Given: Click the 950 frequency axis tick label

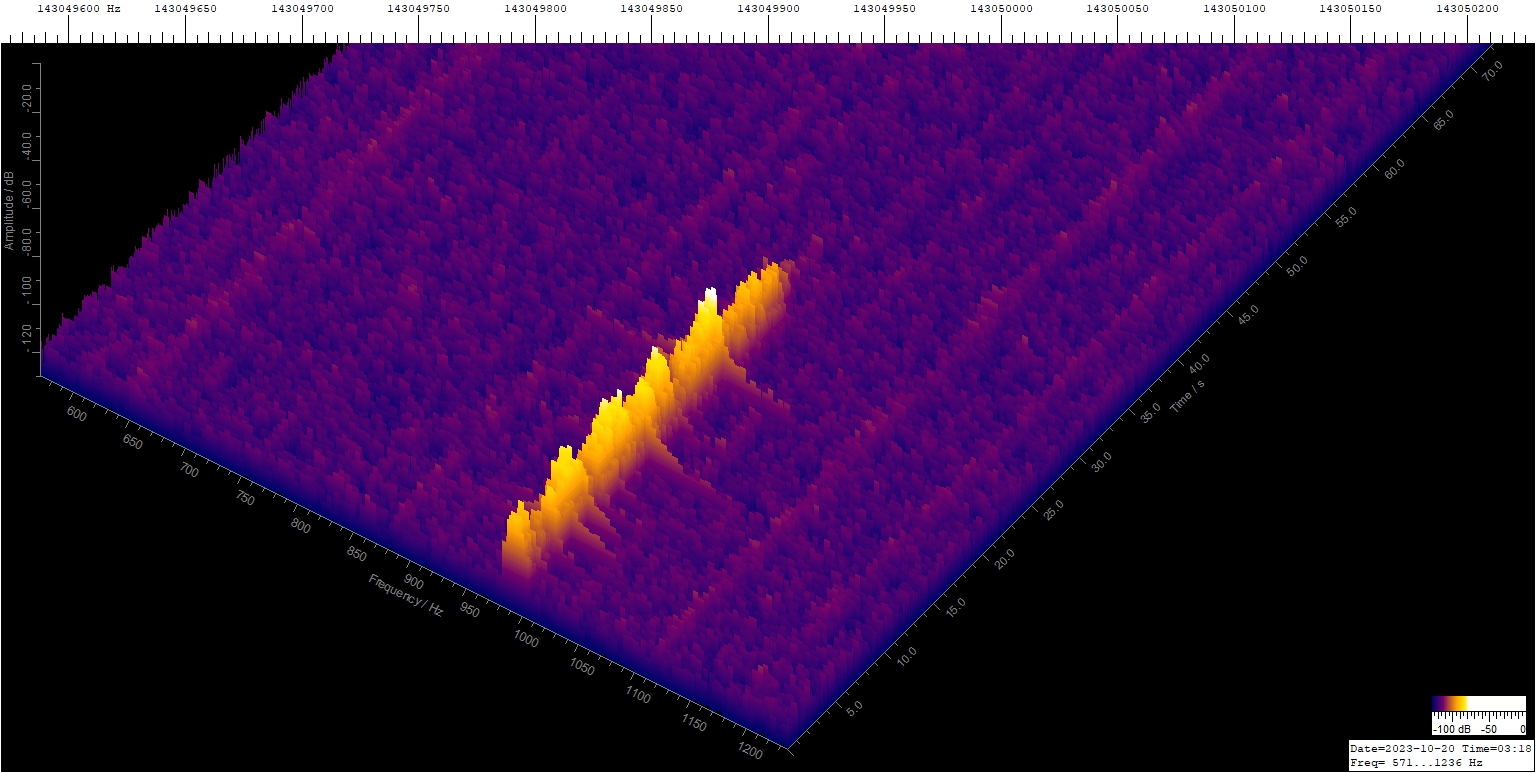Looking at the screenshot, I should point(469,611).
